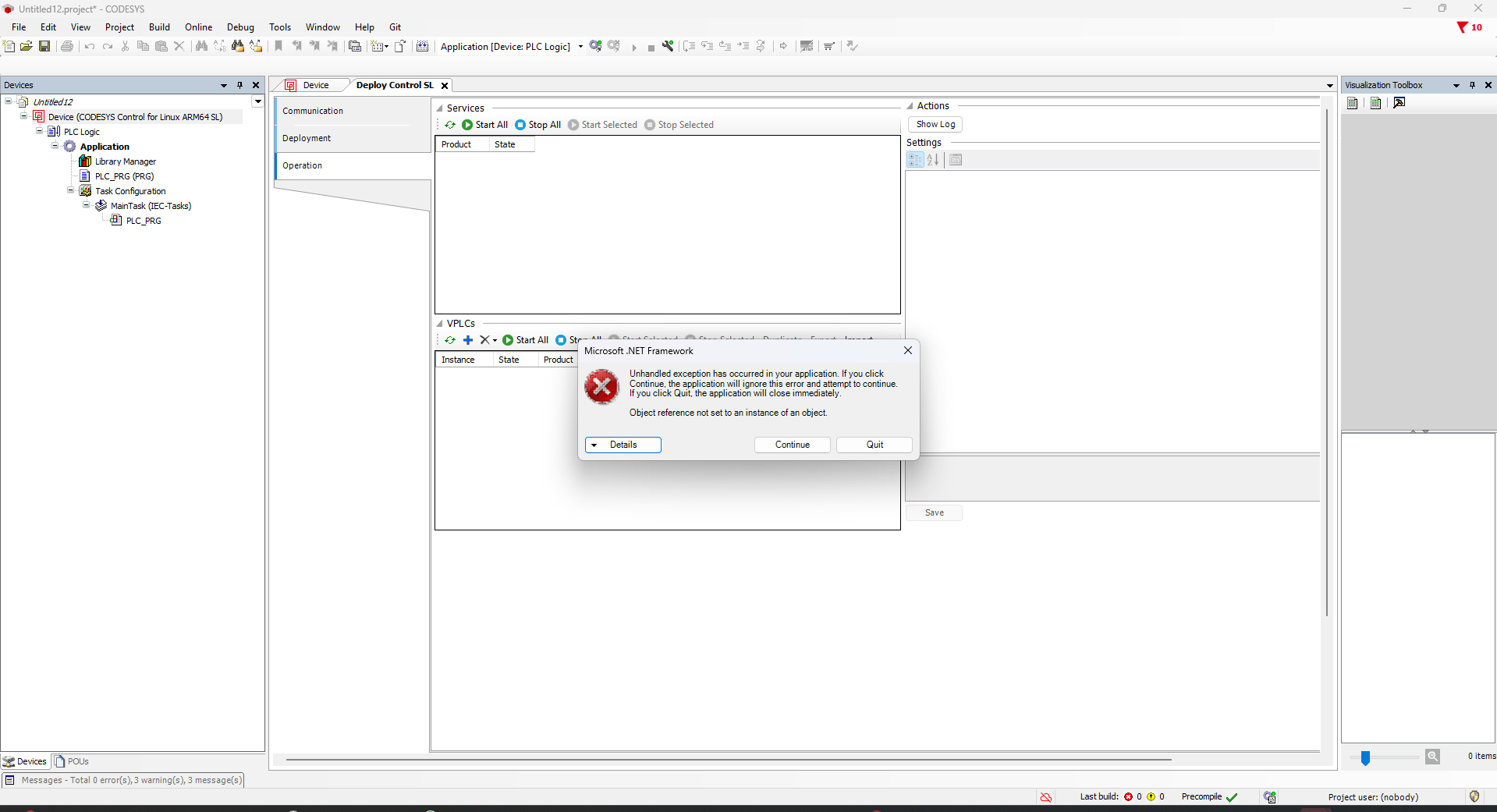1497x812 pixels.
Task: Toggle Categorized view in Settings toolbar
Action: [x=915, y=160]
